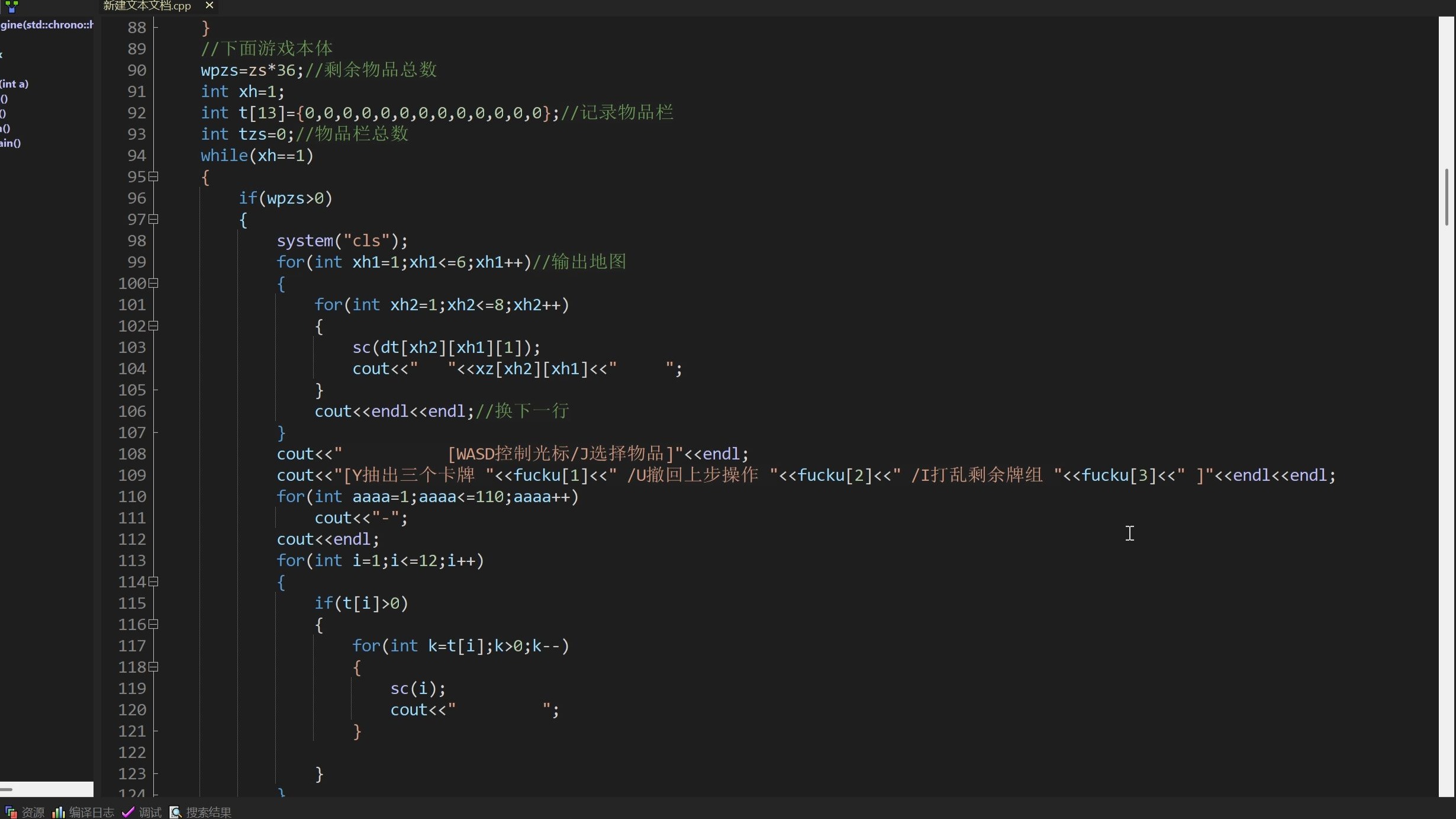Toggle fold marker at line 116

pos(153,624)
